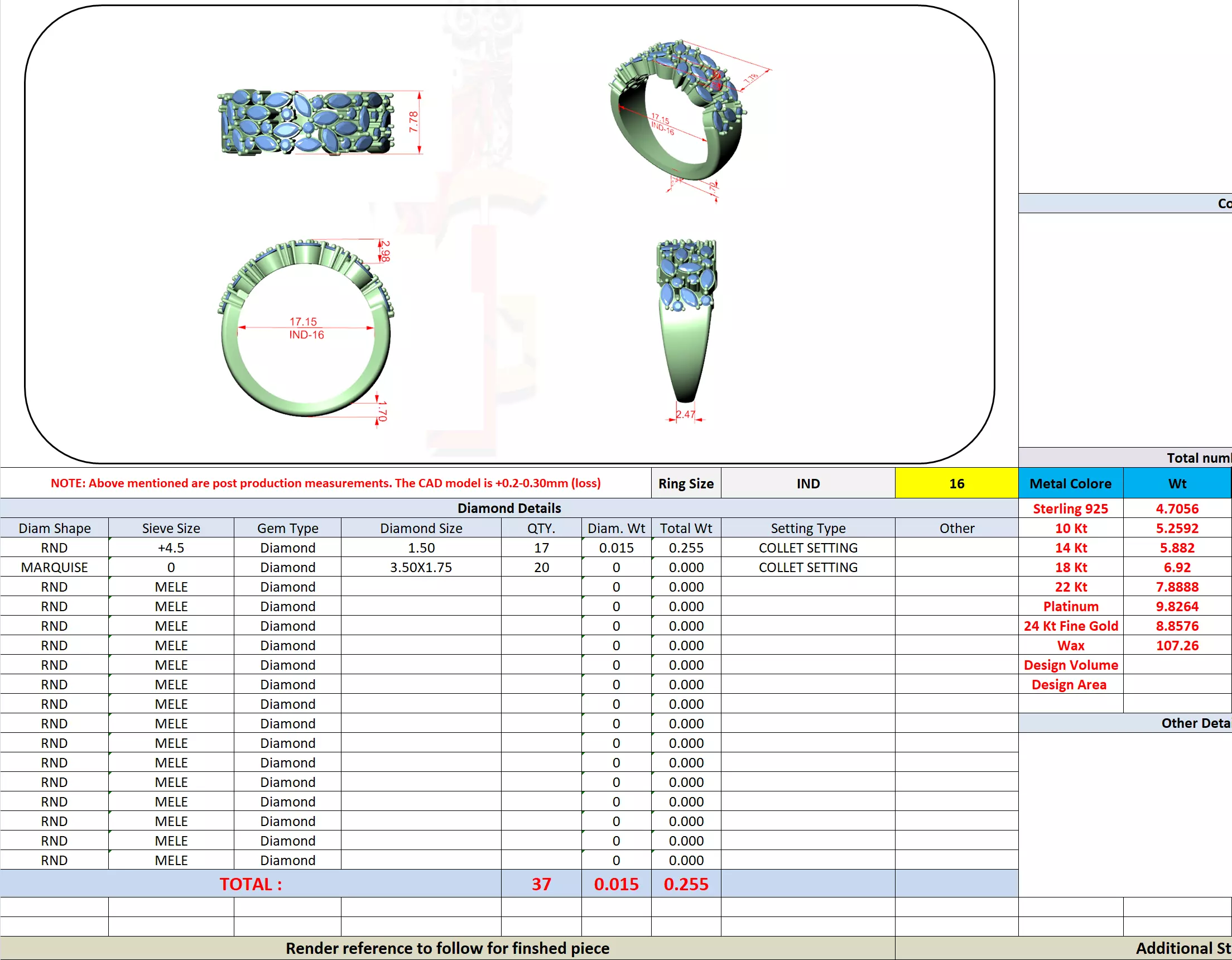Click the 18 Kt metal cell

1070,567
